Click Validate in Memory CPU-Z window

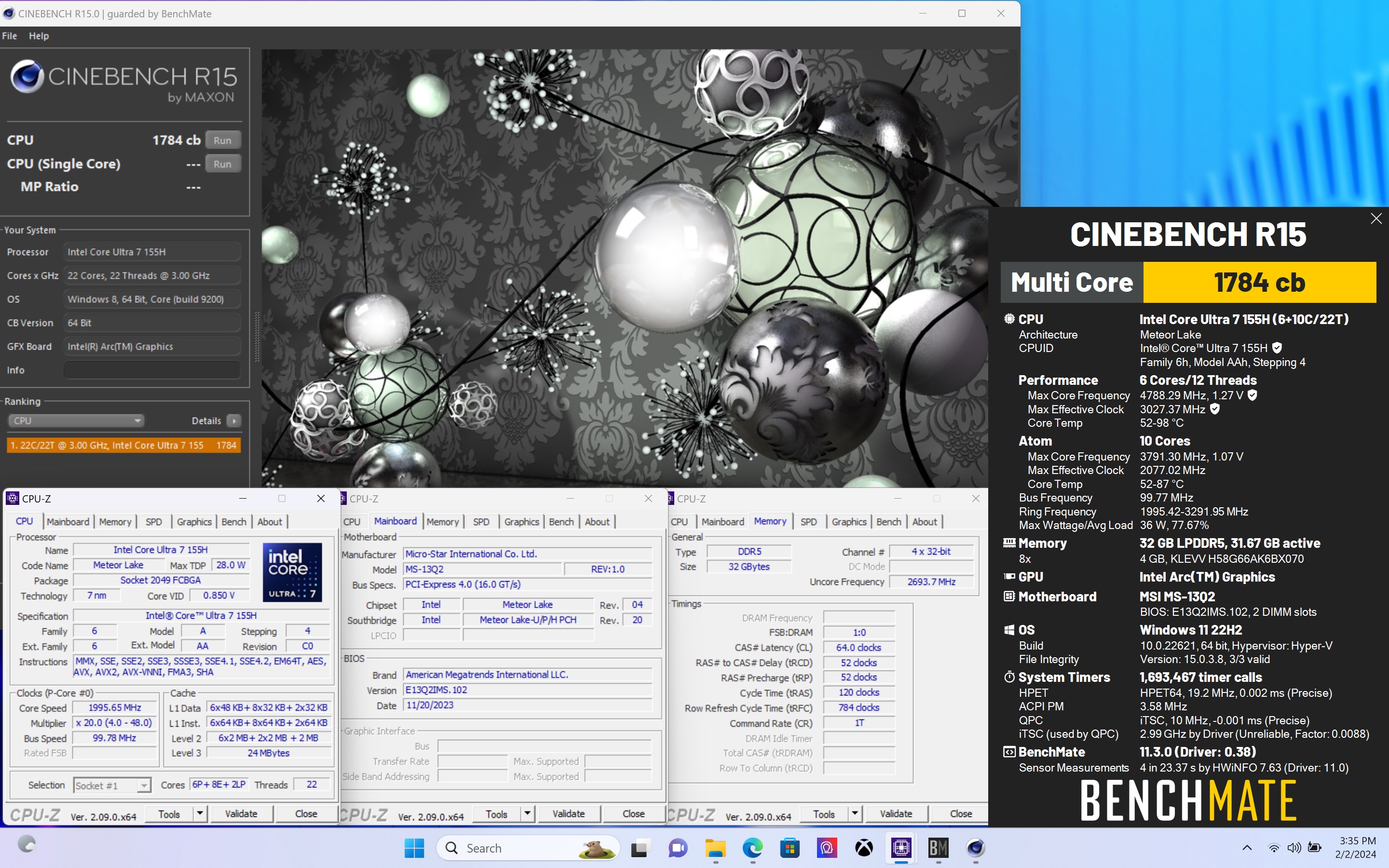[x=896, y=814]
